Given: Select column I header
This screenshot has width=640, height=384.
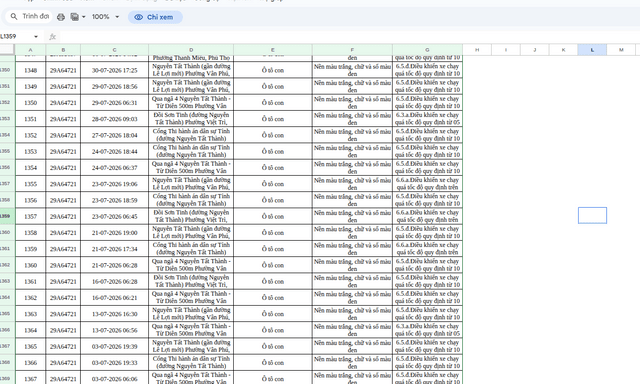Looking at the screenshot, I should (x=506, y=50).
